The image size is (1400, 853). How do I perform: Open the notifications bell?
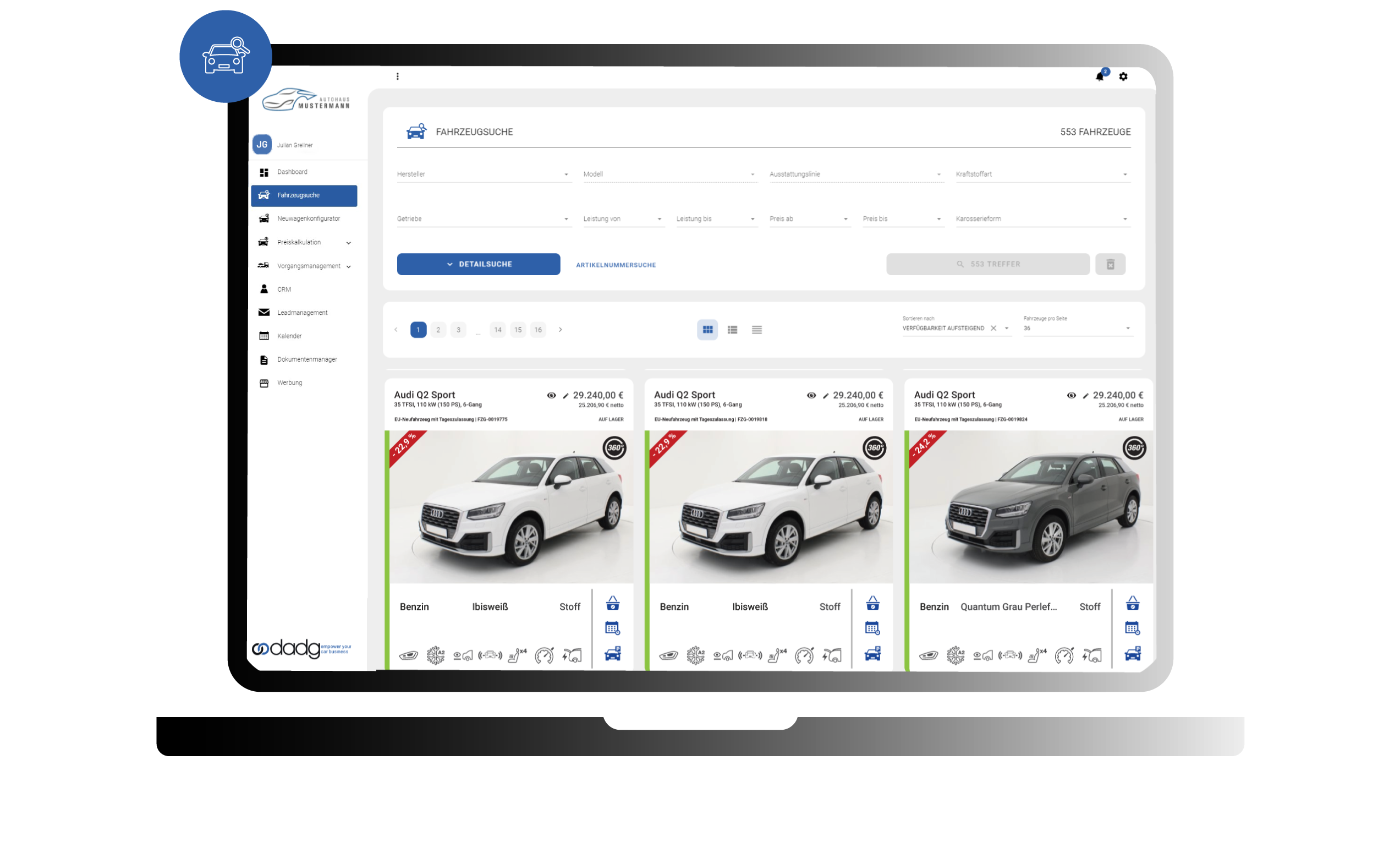point(1100,76)
